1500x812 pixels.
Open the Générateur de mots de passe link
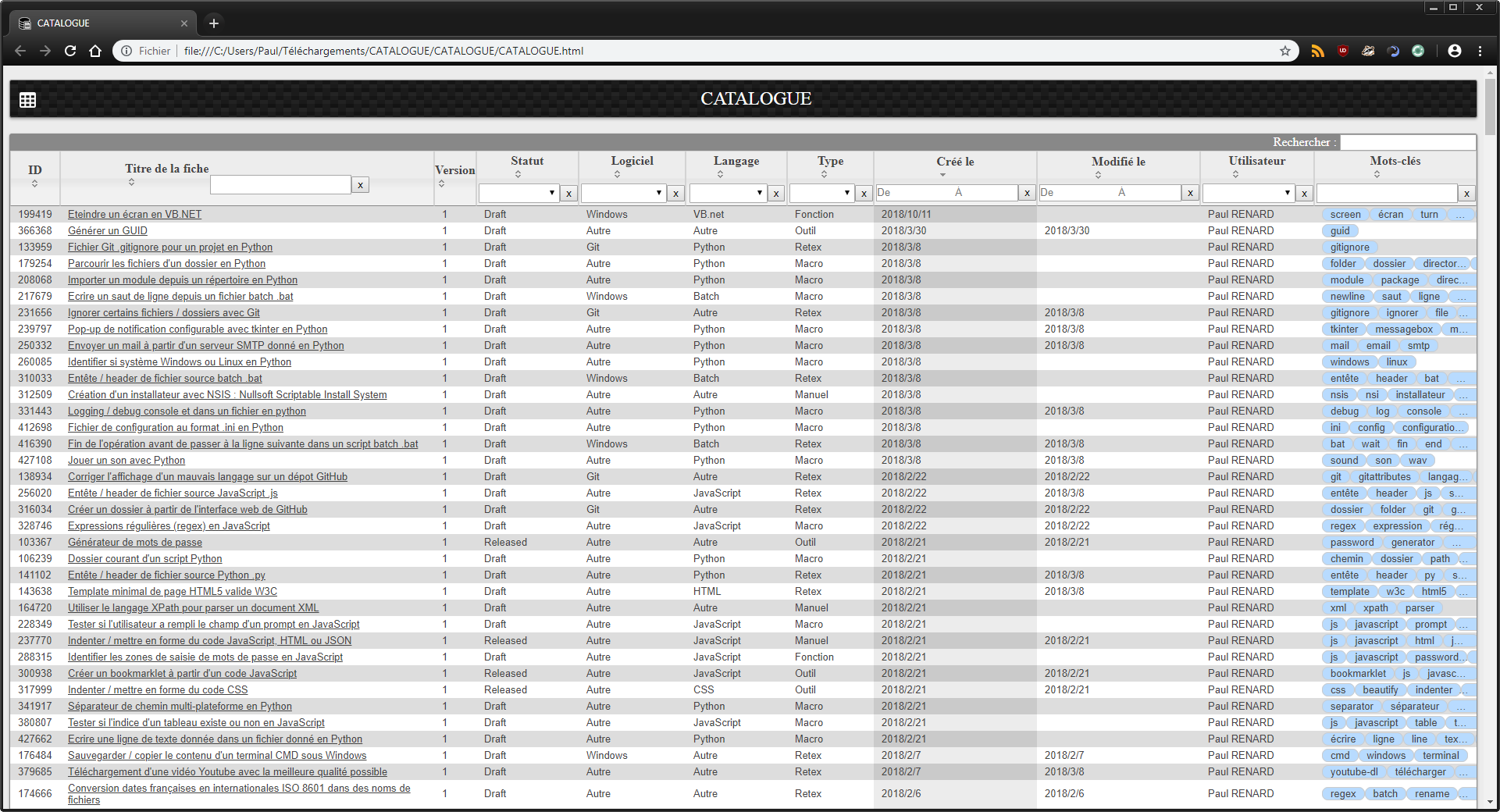click(x=135, y=542)
